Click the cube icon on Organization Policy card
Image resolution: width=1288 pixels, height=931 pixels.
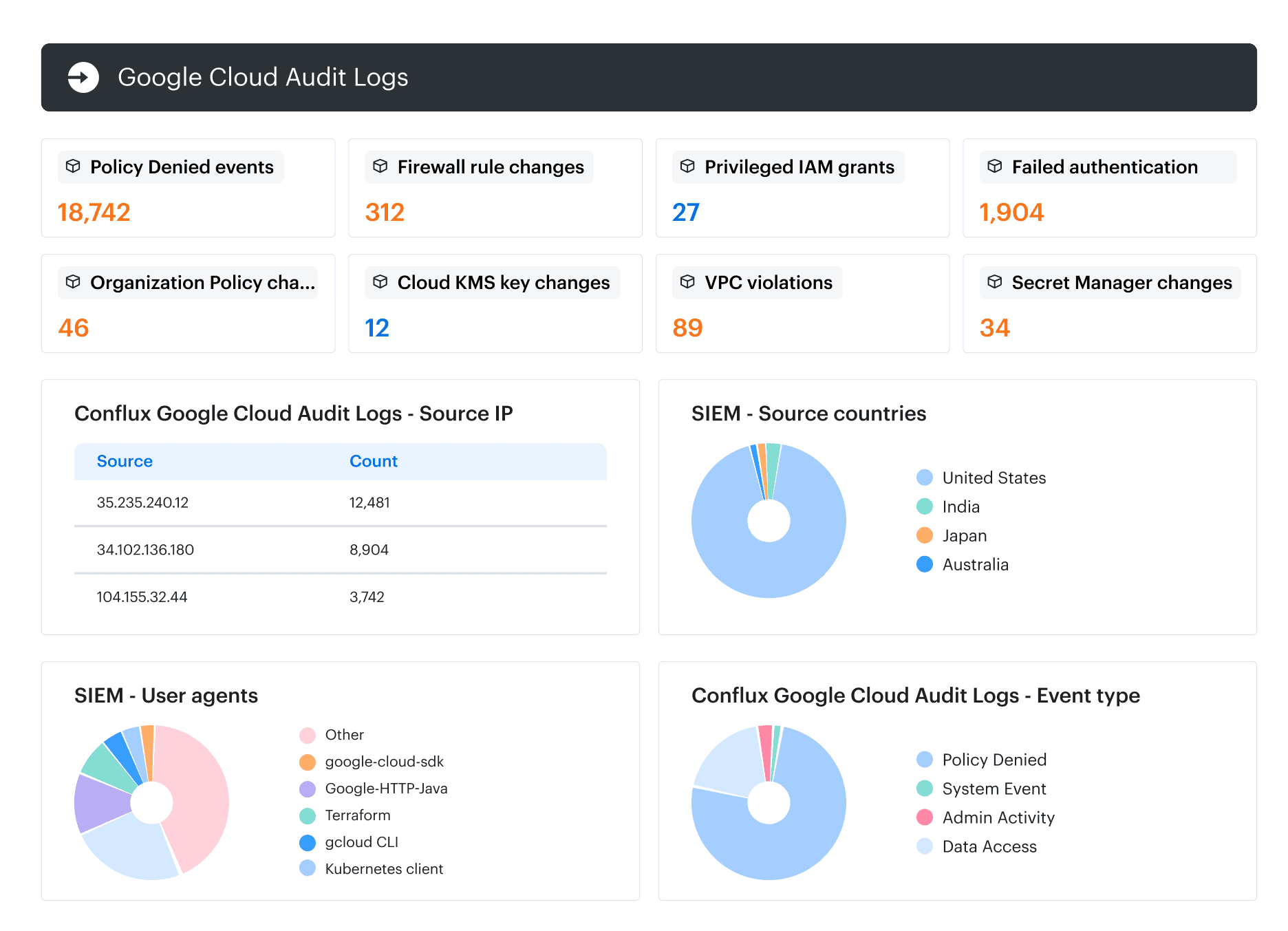[x=73, y=282]
